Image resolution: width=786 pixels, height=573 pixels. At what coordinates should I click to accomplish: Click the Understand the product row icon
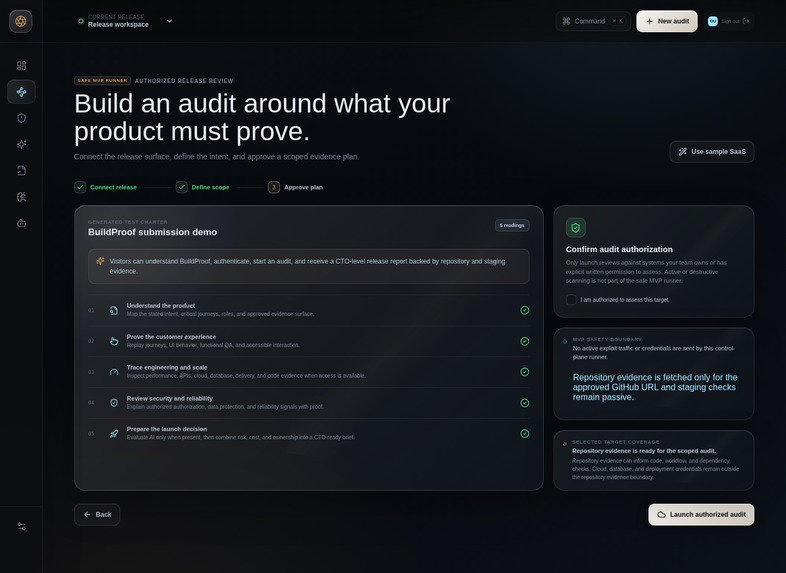pyautogui.click(x=114, y=310)
